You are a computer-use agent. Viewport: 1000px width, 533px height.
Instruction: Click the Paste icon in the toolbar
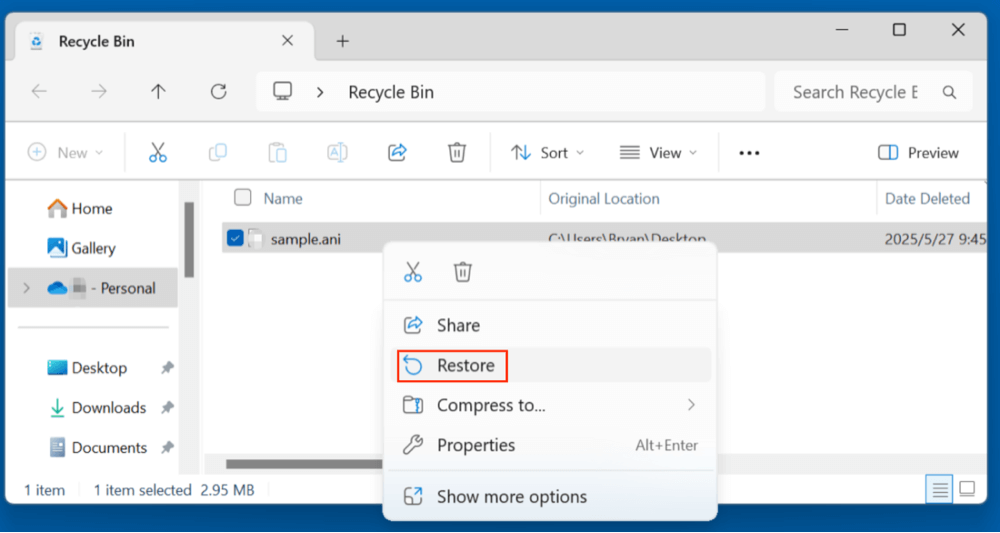277,153
